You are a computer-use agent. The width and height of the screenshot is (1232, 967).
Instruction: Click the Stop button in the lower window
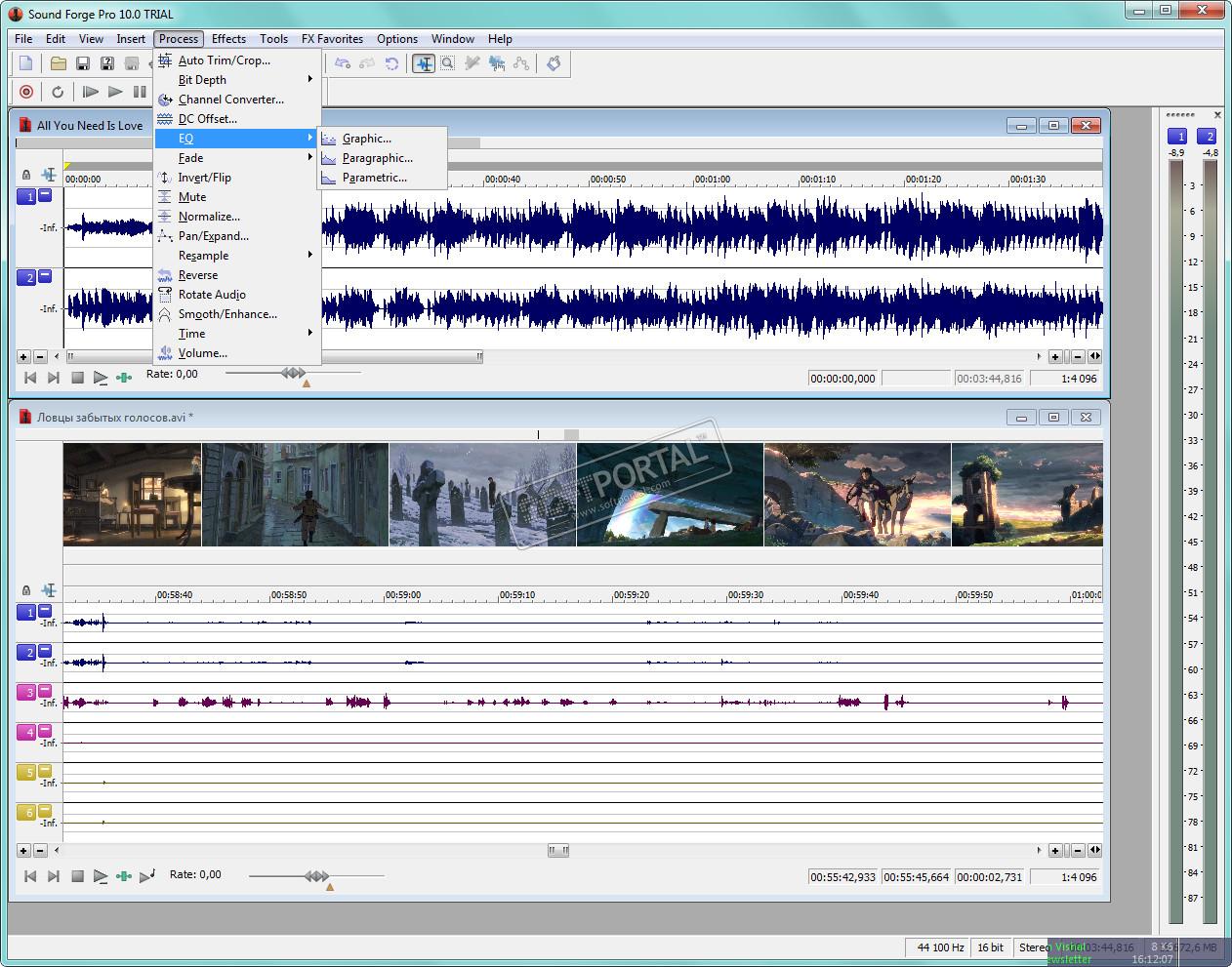click(x=77, y=876)
